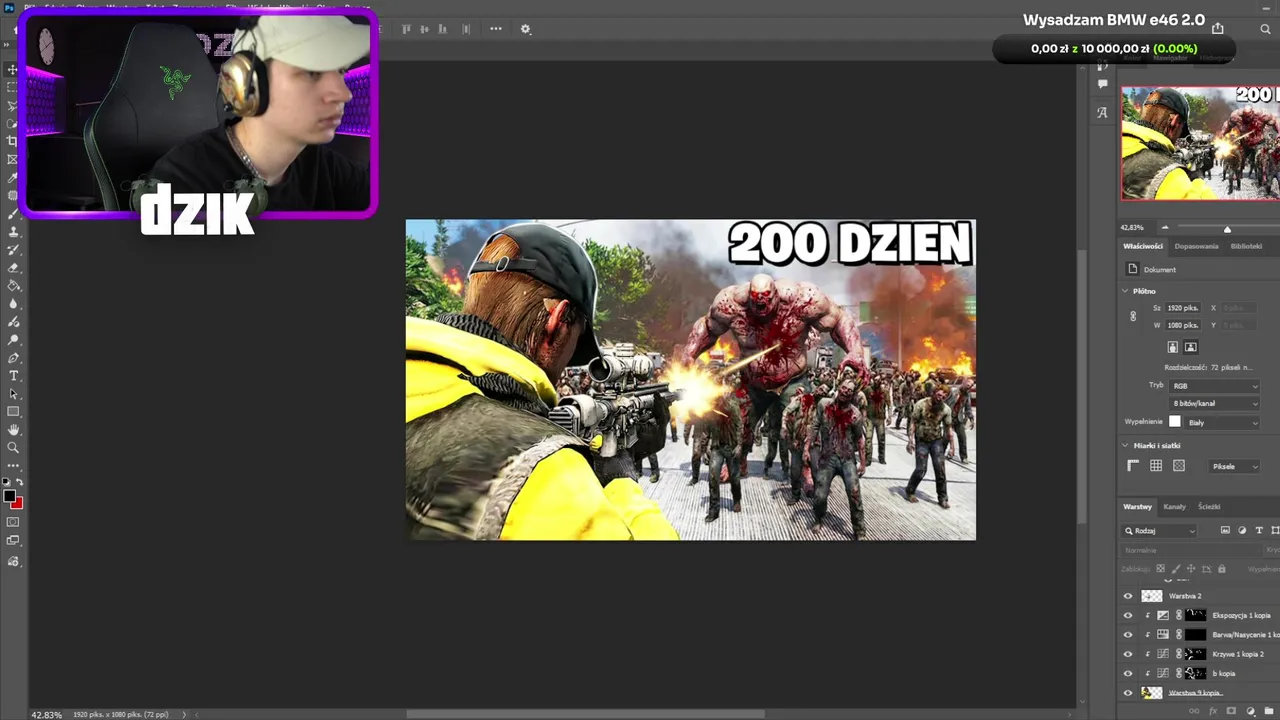Collapse the Miarki i siatki section
Screen dimensions: 1280x720
point(1125,445)
